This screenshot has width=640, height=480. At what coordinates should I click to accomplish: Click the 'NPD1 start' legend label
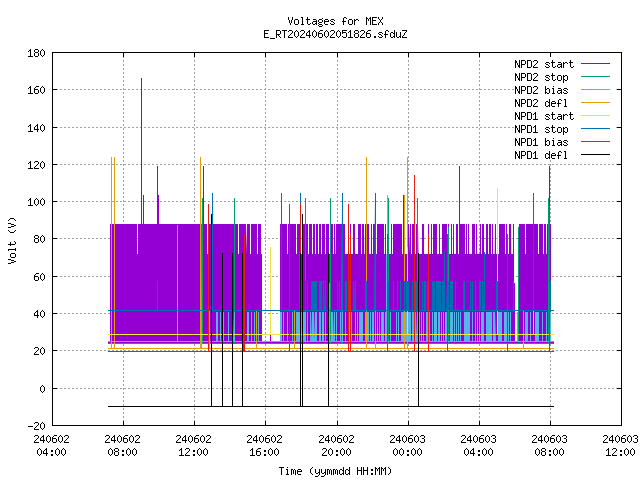click(544, 116)
